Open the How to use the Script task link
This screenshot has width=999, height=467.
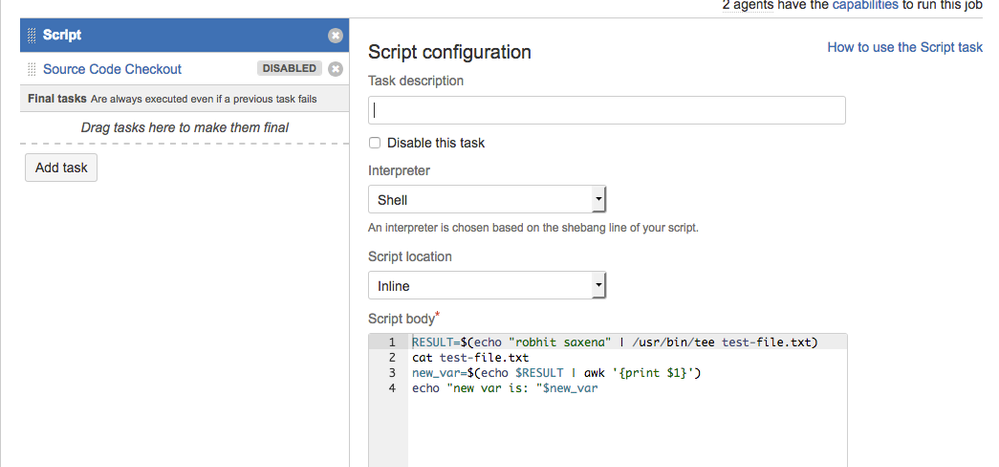pyautogui.click(x=904, y=47)
